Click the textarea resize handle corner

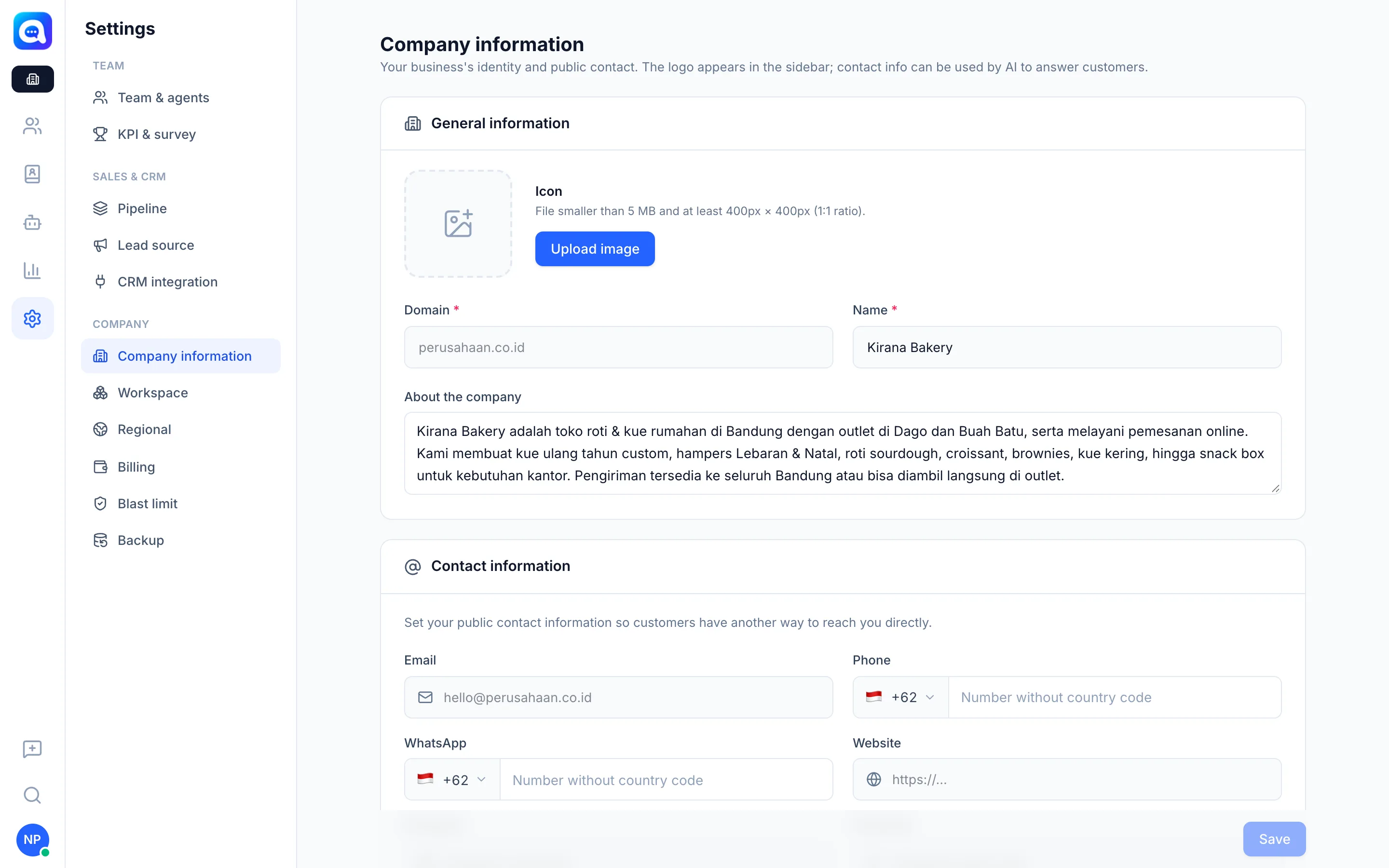click(1275, 488)
